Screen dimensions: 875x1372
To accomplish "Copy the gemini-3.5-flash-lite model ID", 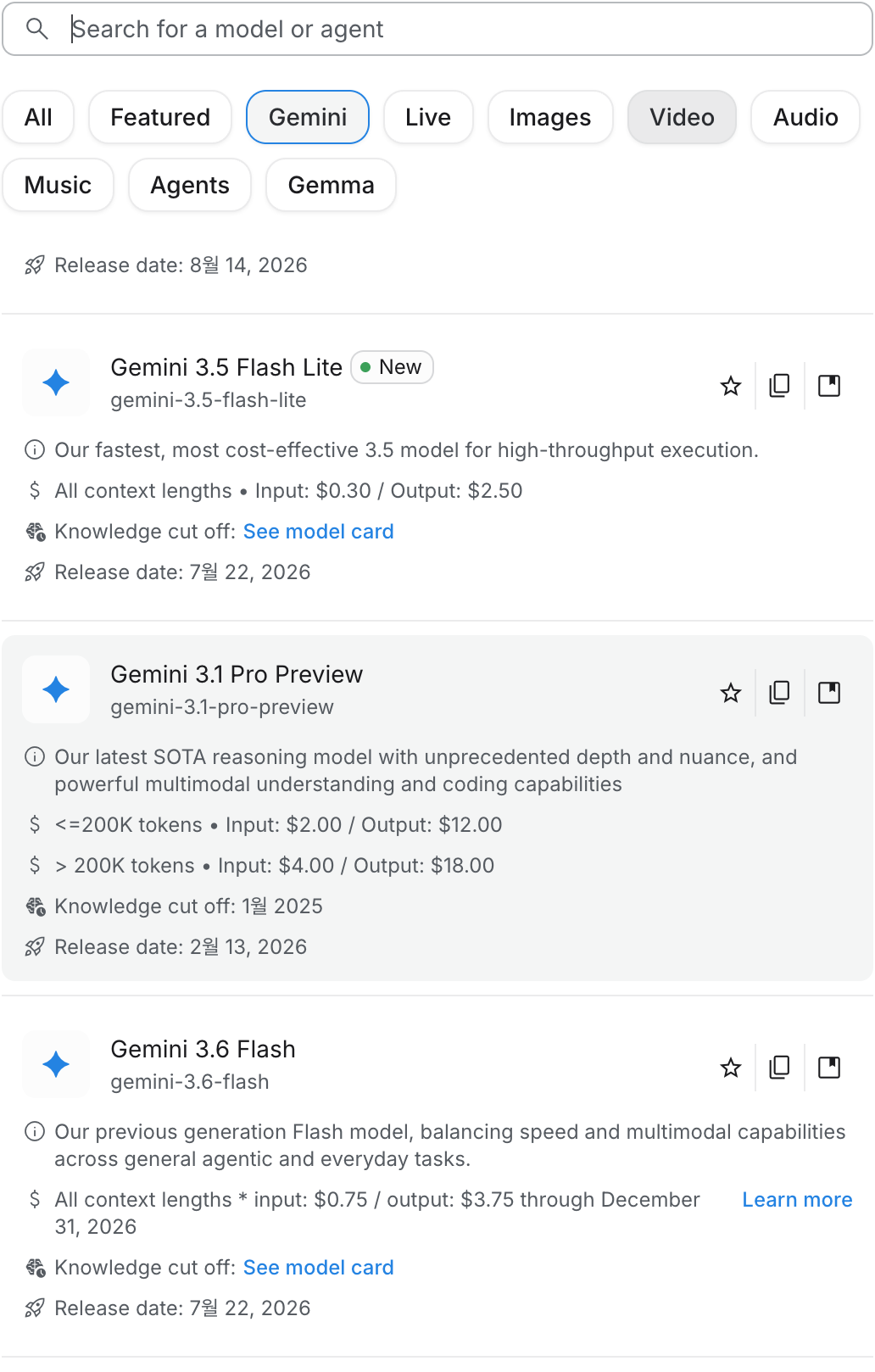I will 779,386.
